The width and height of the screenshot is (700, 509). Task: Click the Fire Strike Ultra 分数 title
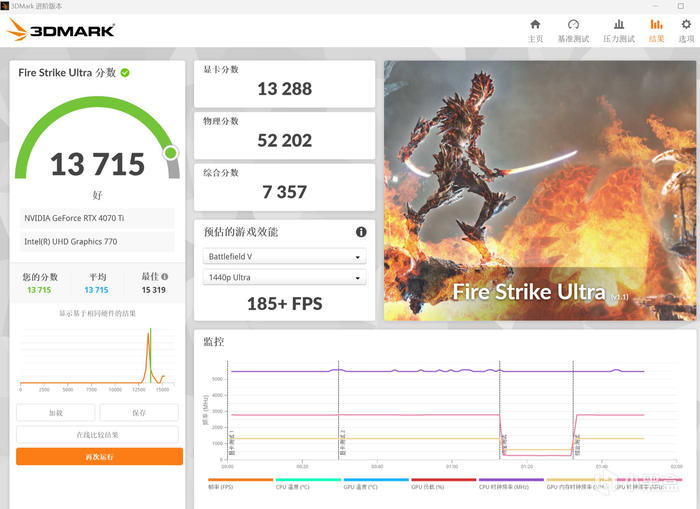click(67, 73)
